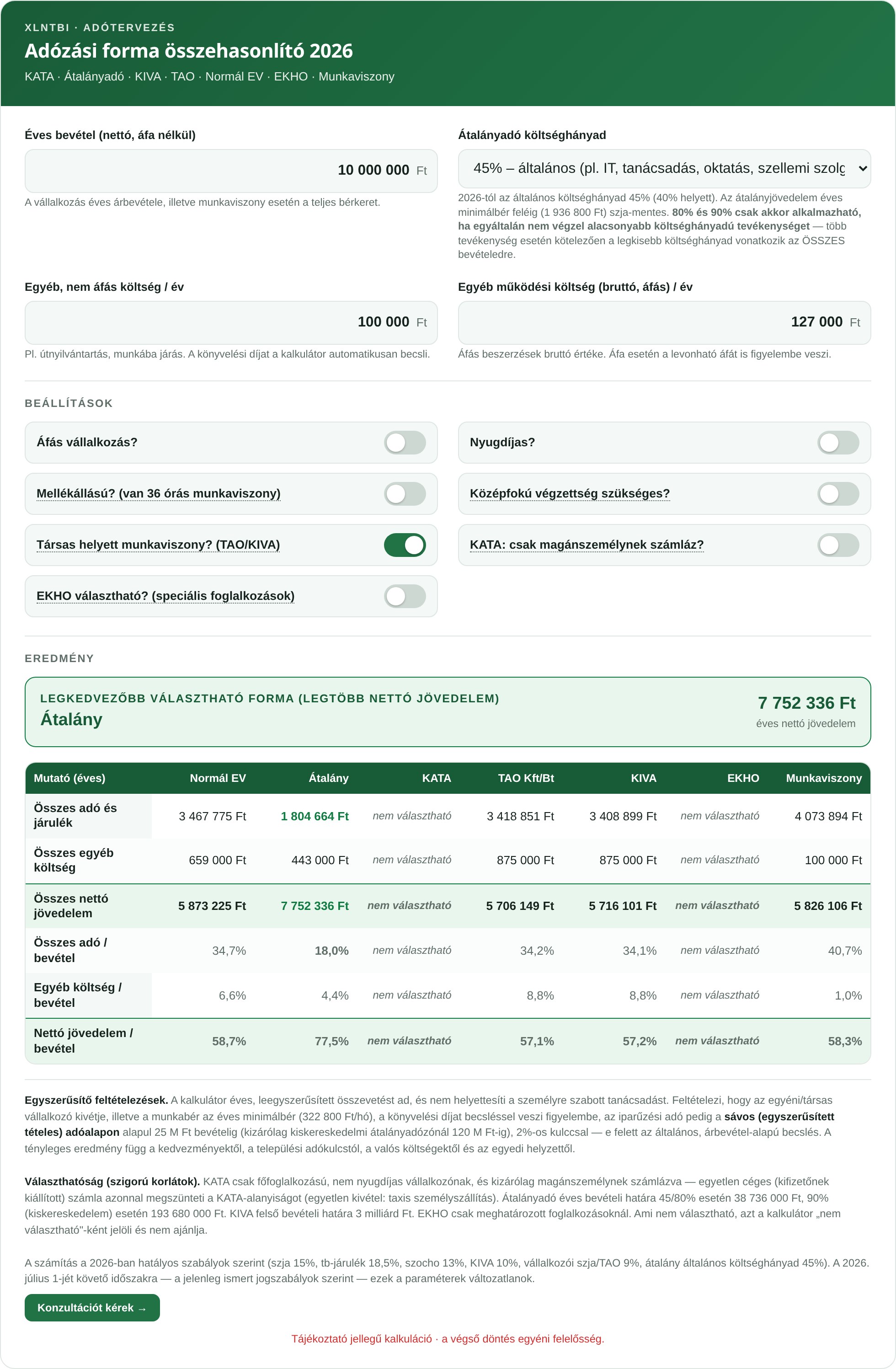The width and height of the screenshot is (896, 1369).
Task: Click the Társas helyett munkaviszony label text
Action: pos(158,545)
